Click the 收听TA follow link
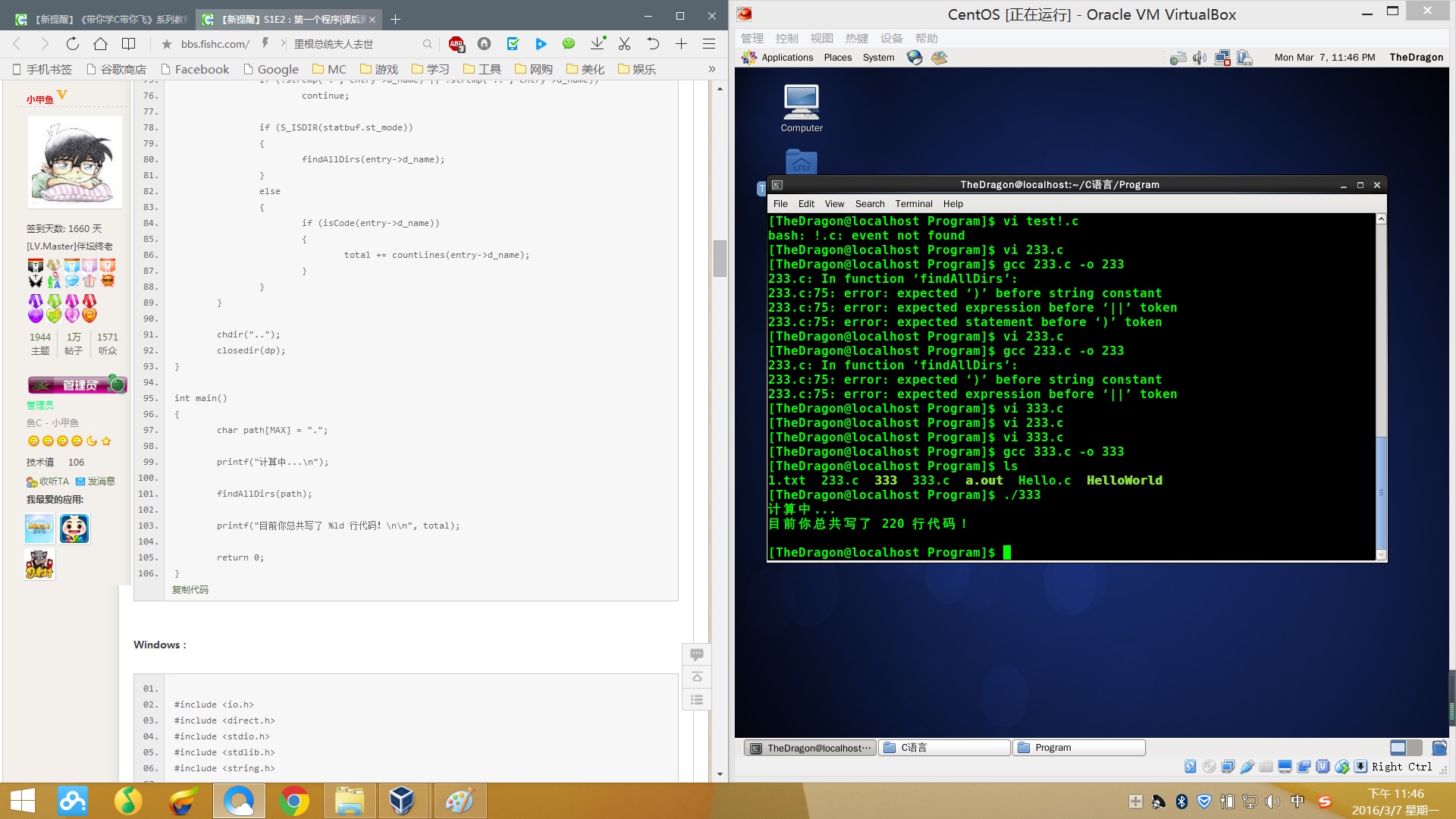 48,482
